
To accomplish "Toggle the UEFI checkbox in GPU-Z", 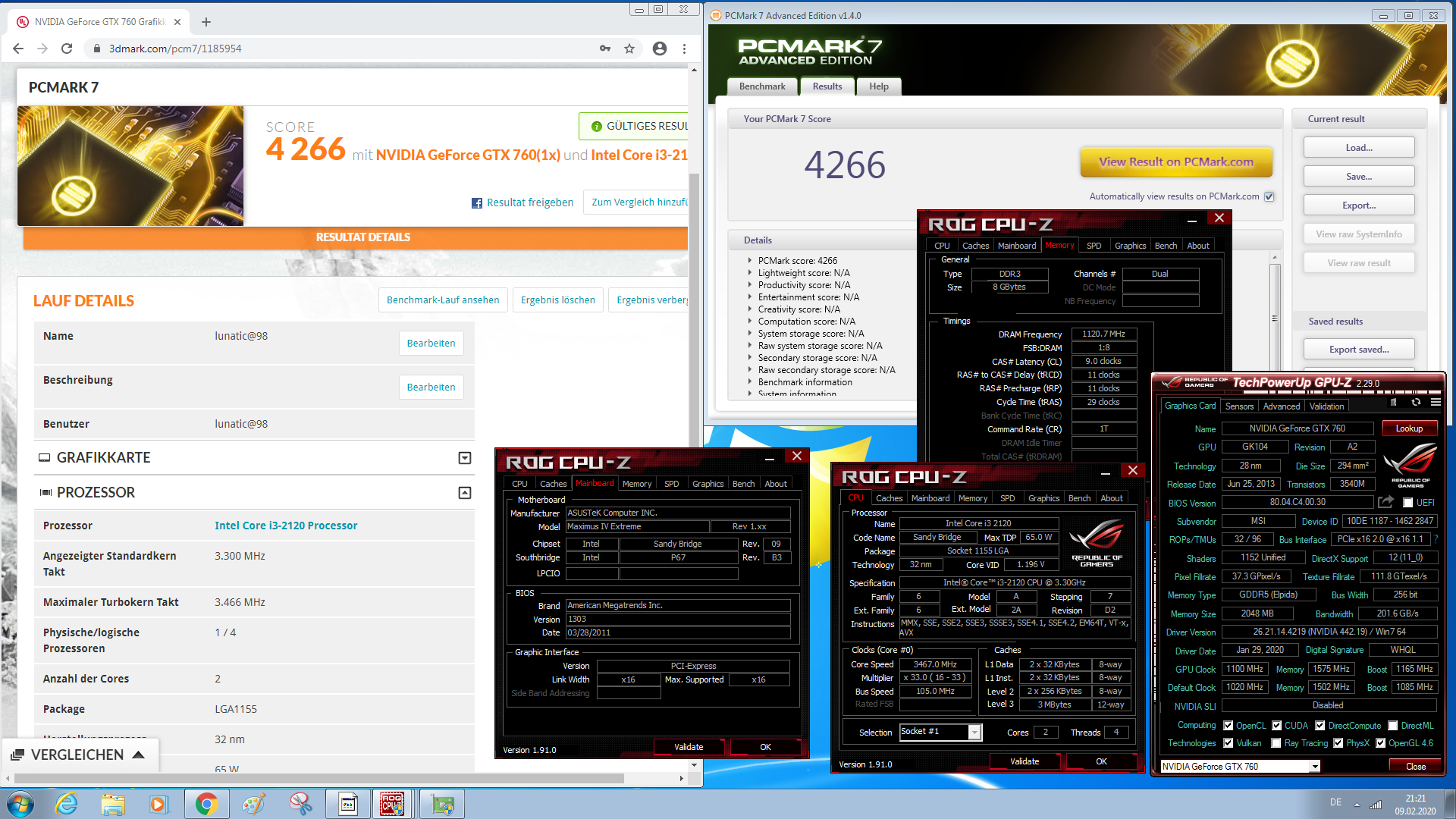I will point(1407,503).
